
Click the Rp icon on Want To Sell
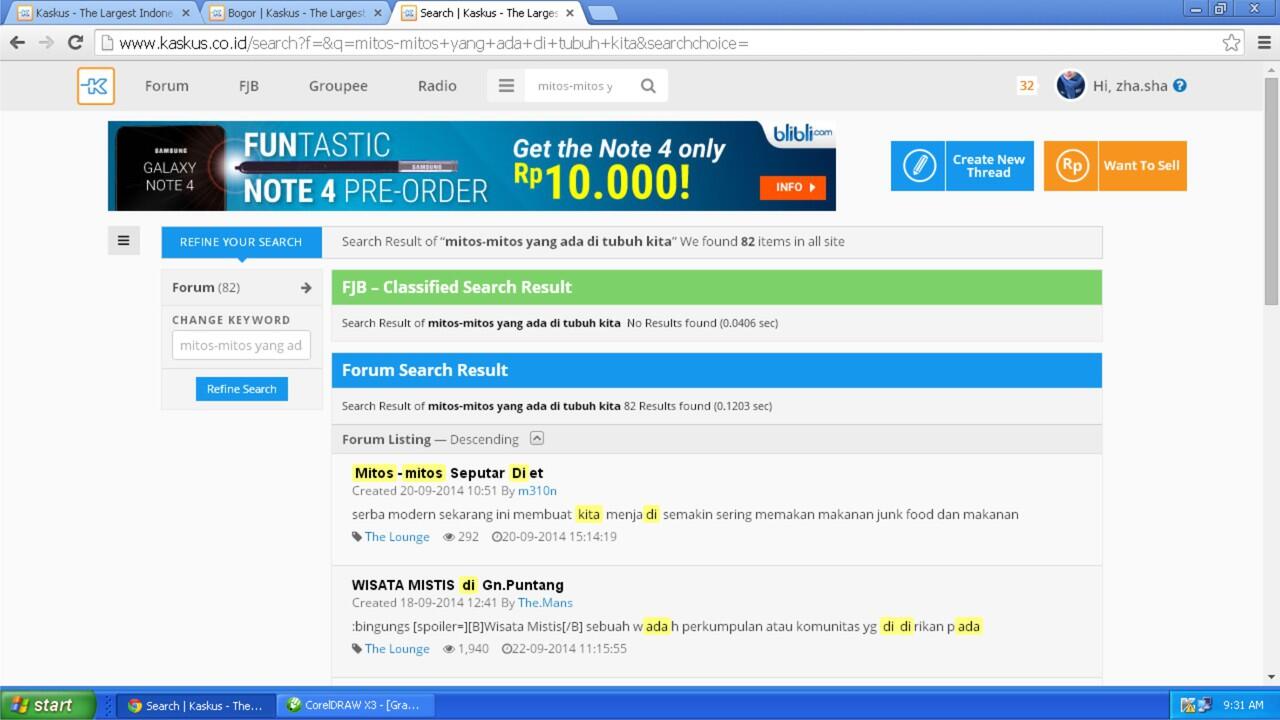point(1071,165)
